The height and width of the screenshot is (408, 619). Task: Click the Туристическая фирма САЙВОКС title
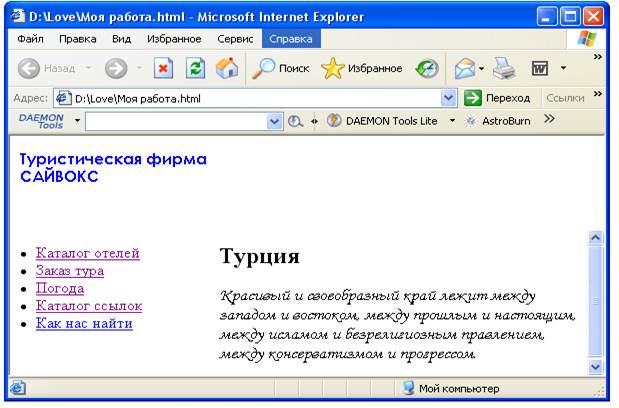[x=113, y=168]
